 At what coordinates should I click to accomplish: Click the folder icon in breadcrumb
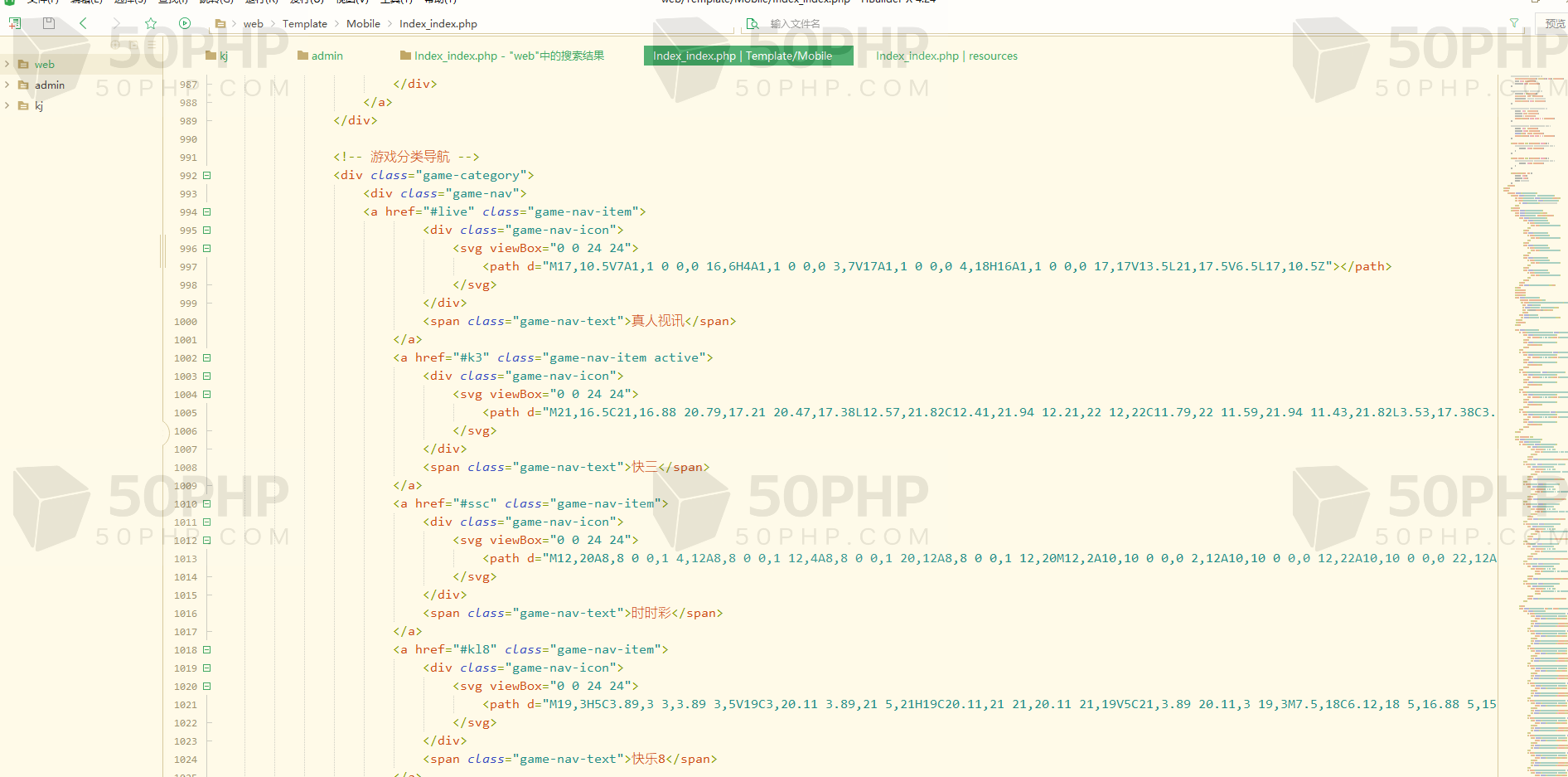[x=220, y=24]
